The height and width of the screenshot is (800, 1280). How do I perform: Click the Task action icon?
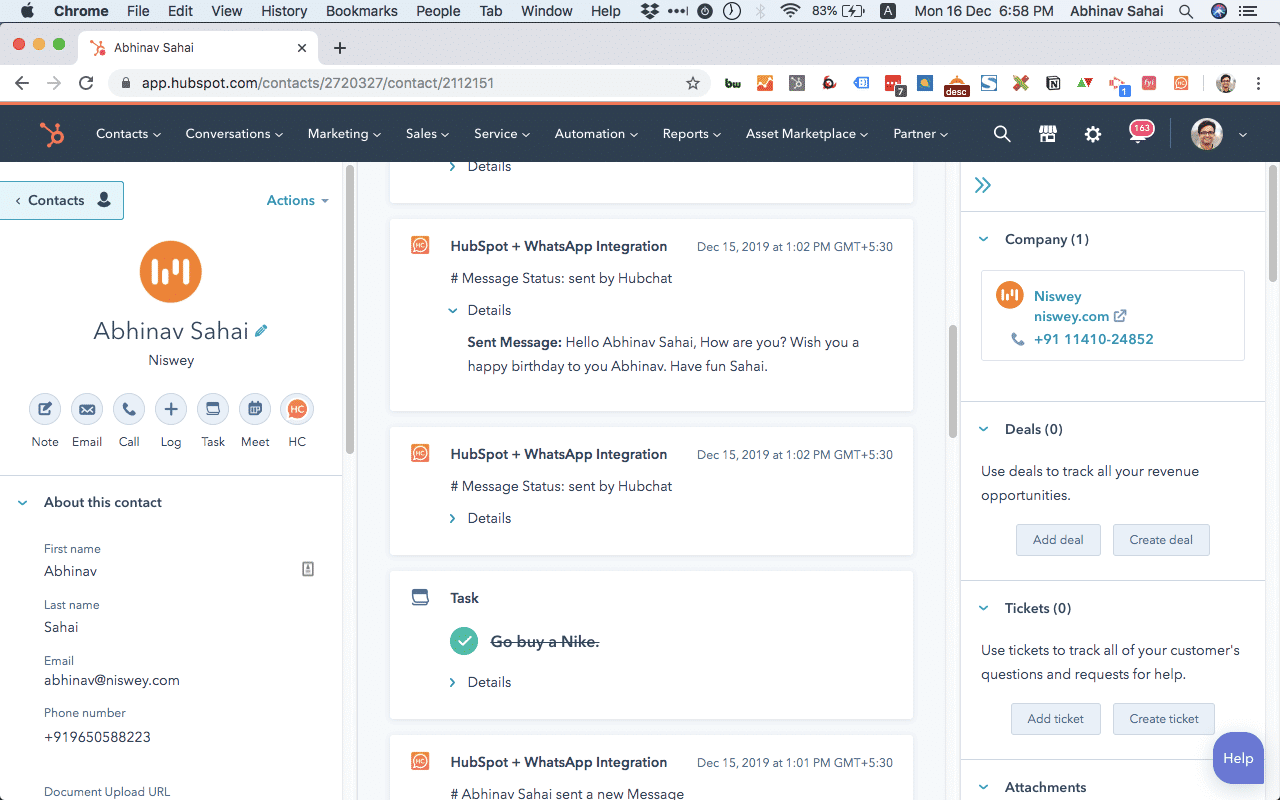(213, 409)
